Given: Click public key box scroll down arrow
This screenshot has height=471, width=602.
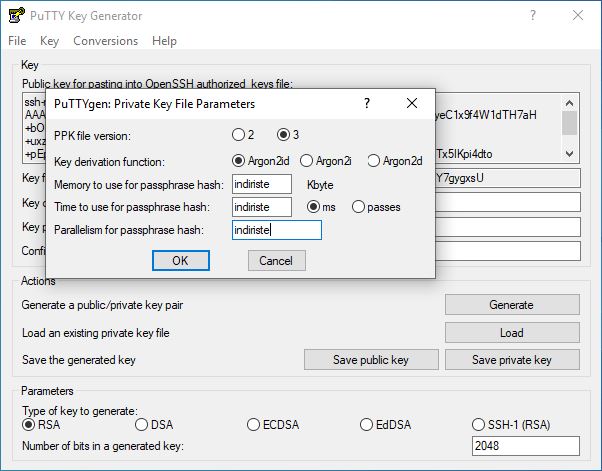Looking at the screenshot, I should pos(569,154).
